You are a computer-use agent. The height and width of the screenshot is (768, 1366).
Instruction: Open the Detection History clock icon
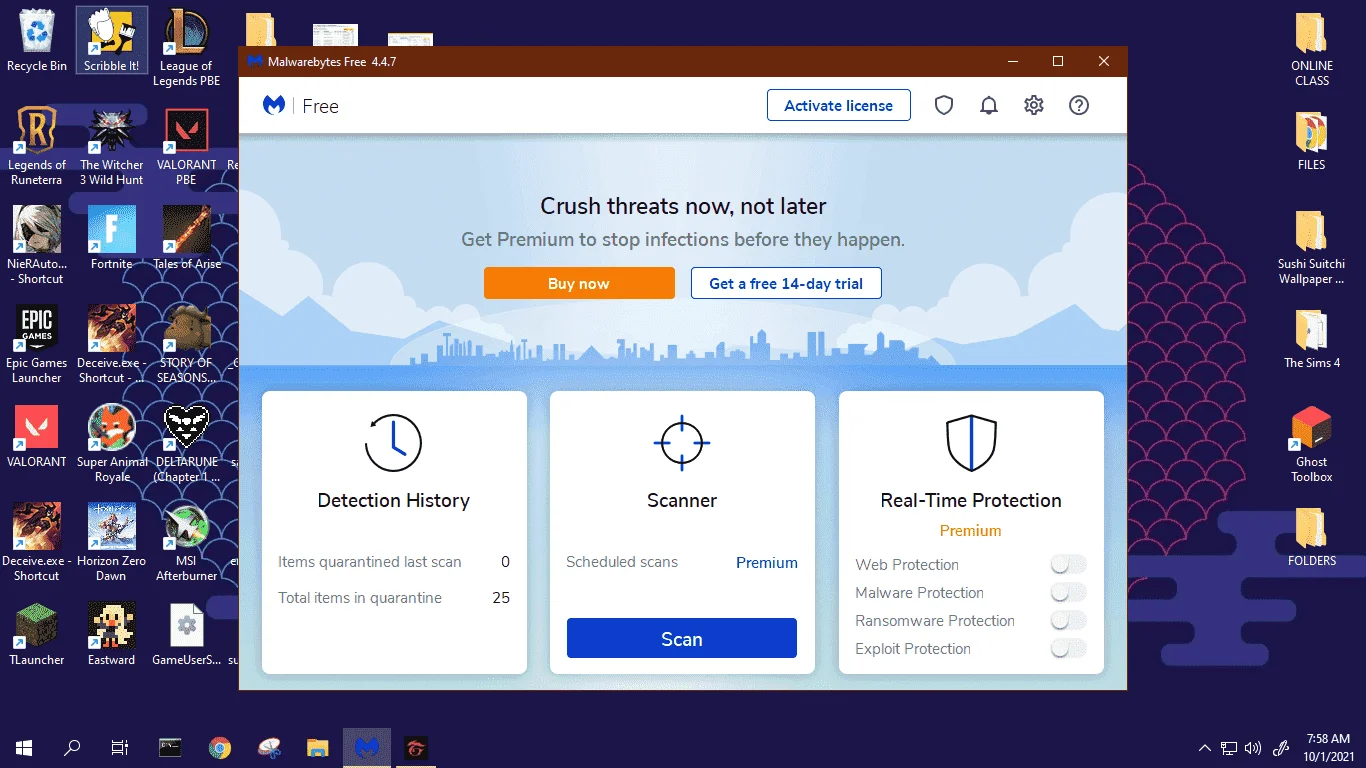(393, 443)
